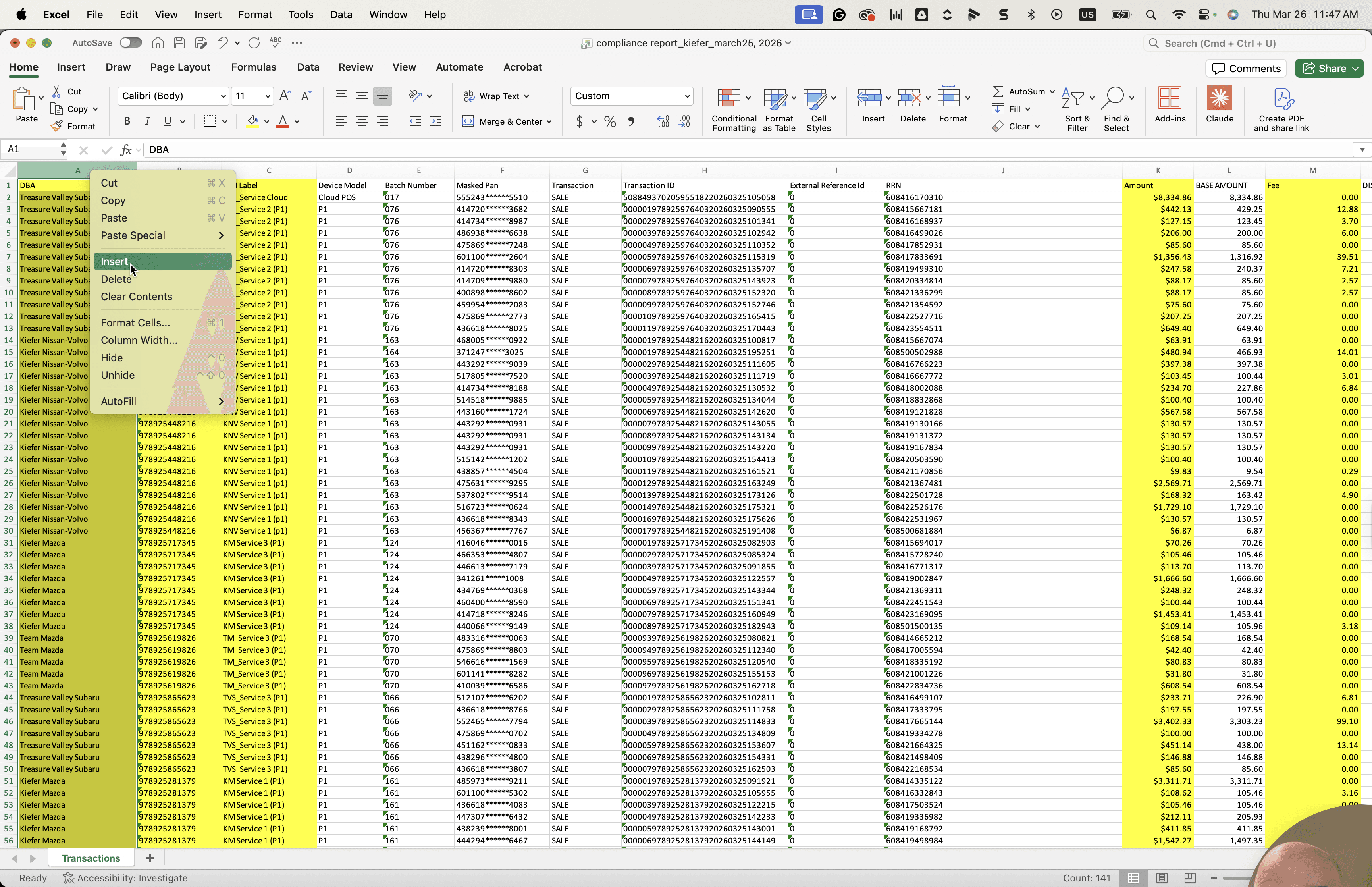
Task: Click the Save icon in title bar
Action: tap(179, 42)
